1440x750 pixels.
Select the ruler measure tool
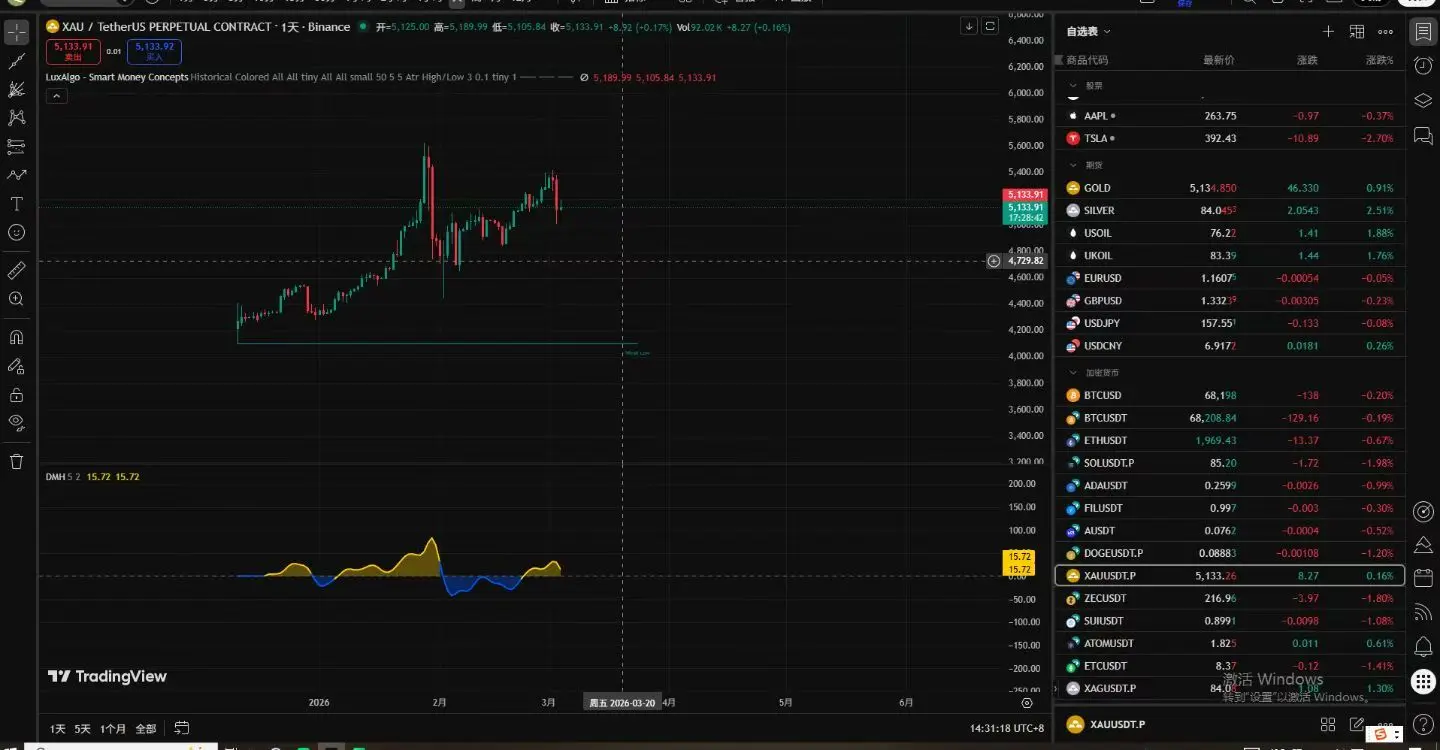[x=16, y=270]
